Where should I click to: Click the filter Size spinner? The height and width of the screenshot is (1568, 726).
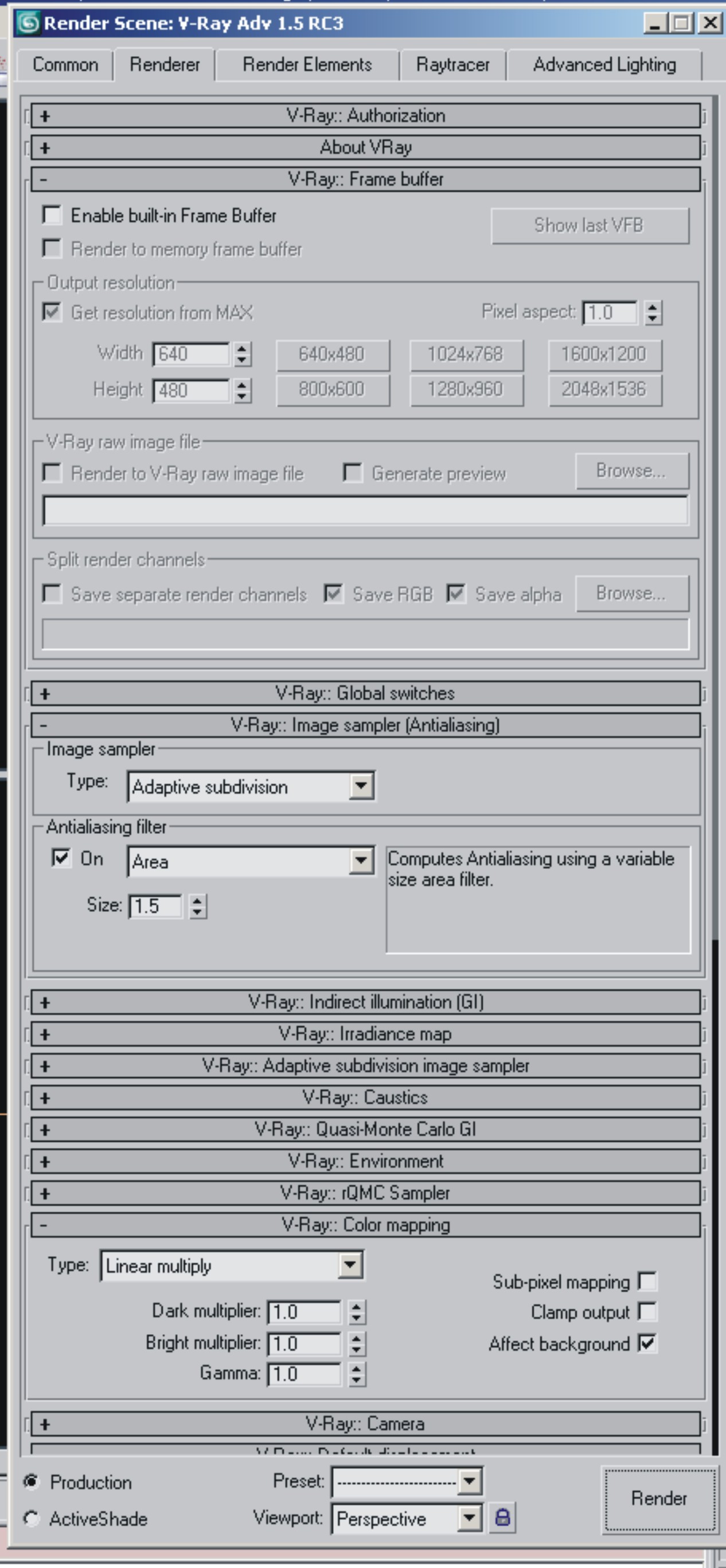197,905
